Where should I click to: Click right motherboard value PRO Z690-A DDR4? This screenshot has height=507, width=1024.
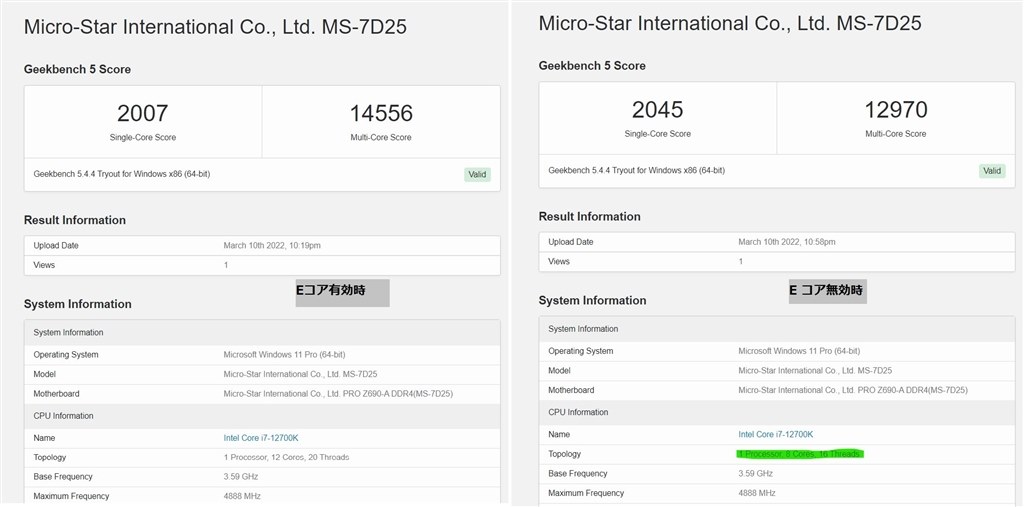pyautogui.click(x=853, y=390)
